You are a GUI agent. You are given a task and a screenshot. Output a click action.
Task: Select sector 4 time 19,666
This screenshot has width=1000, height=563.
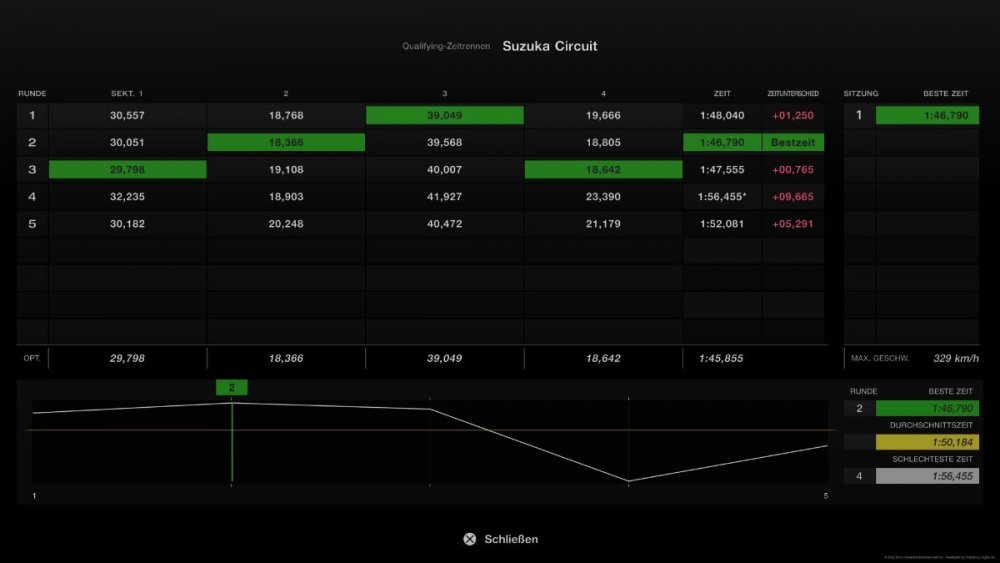coord(603,115)
